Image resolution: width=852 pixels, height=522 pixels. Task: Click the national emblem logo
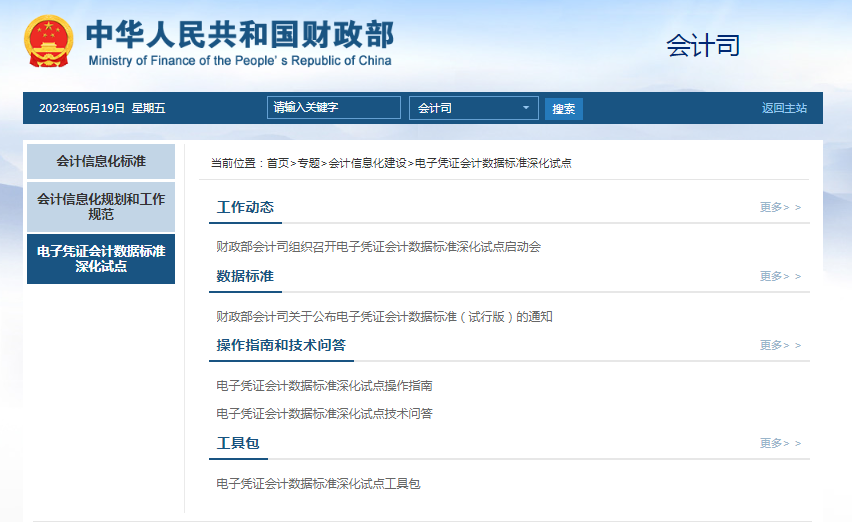click(49, 41)
